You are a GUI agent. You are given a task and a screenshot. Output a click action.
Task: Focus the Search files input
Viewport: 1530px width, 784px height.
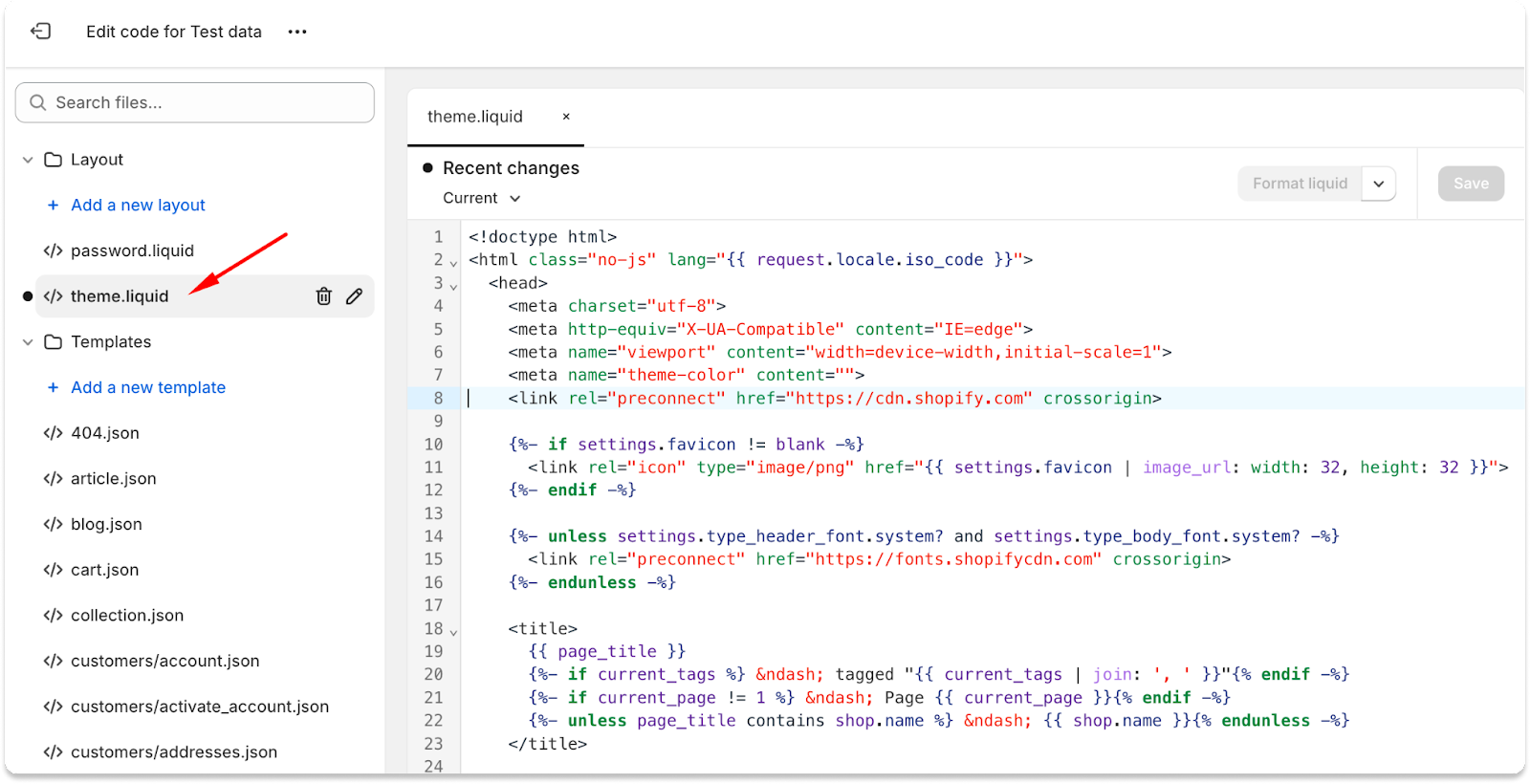point(195,102)
